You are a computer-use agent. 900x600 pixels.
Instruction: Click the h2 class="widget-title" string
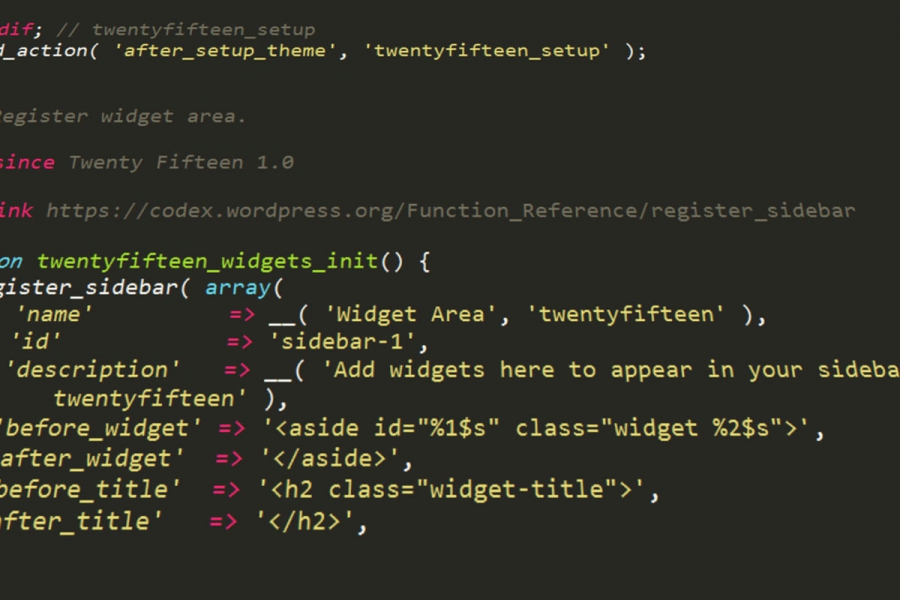(451, 490)
